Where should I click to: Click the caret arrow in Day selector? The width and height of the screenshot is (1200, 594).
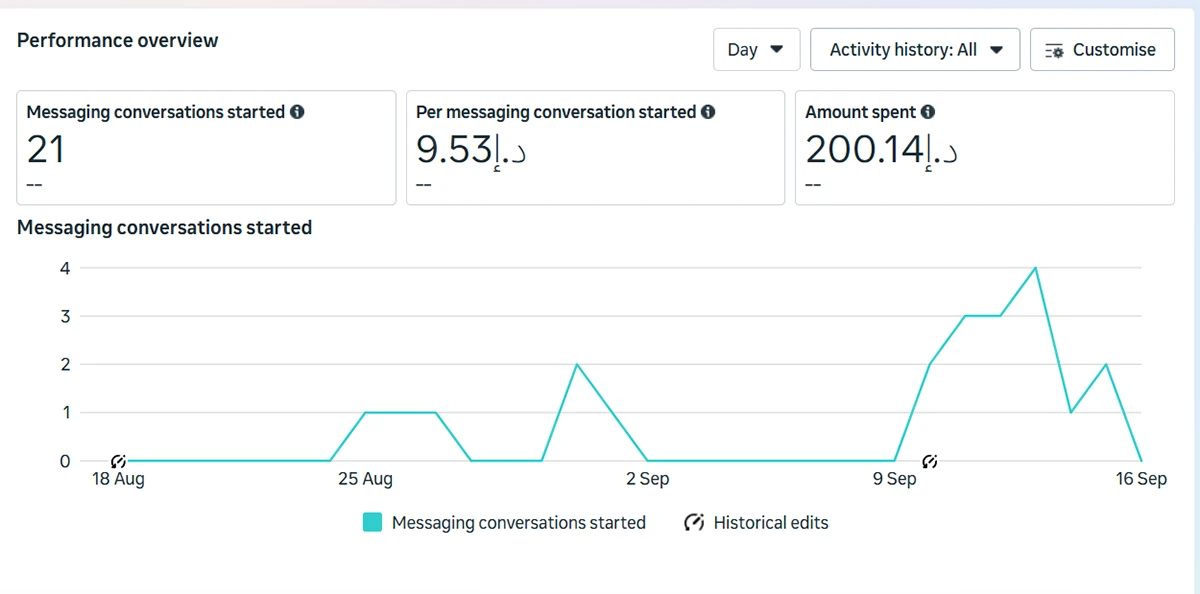[x=777, y=50]
